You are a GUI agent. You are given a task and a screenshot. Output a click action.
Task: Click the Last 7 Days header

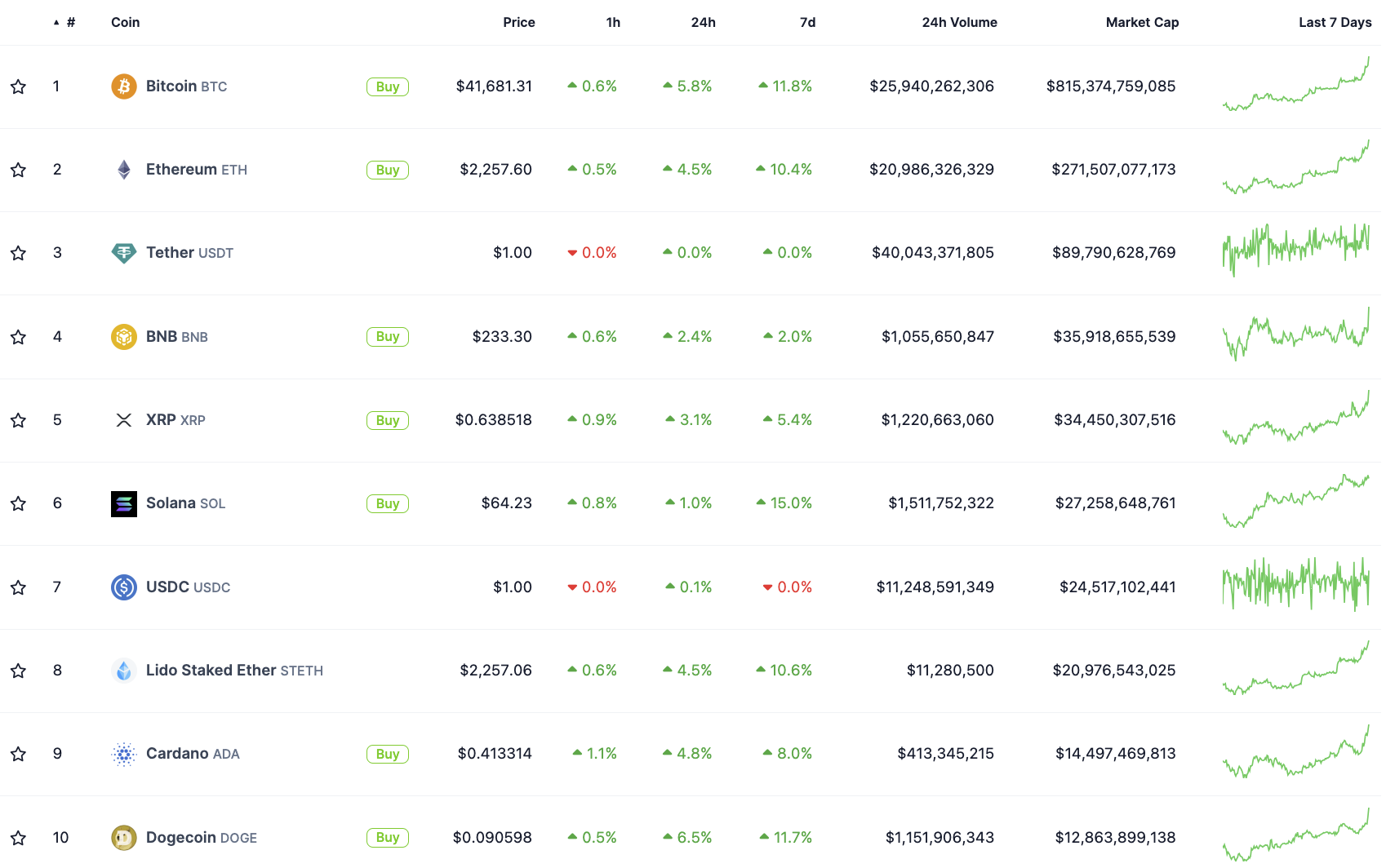(1335, 23)
